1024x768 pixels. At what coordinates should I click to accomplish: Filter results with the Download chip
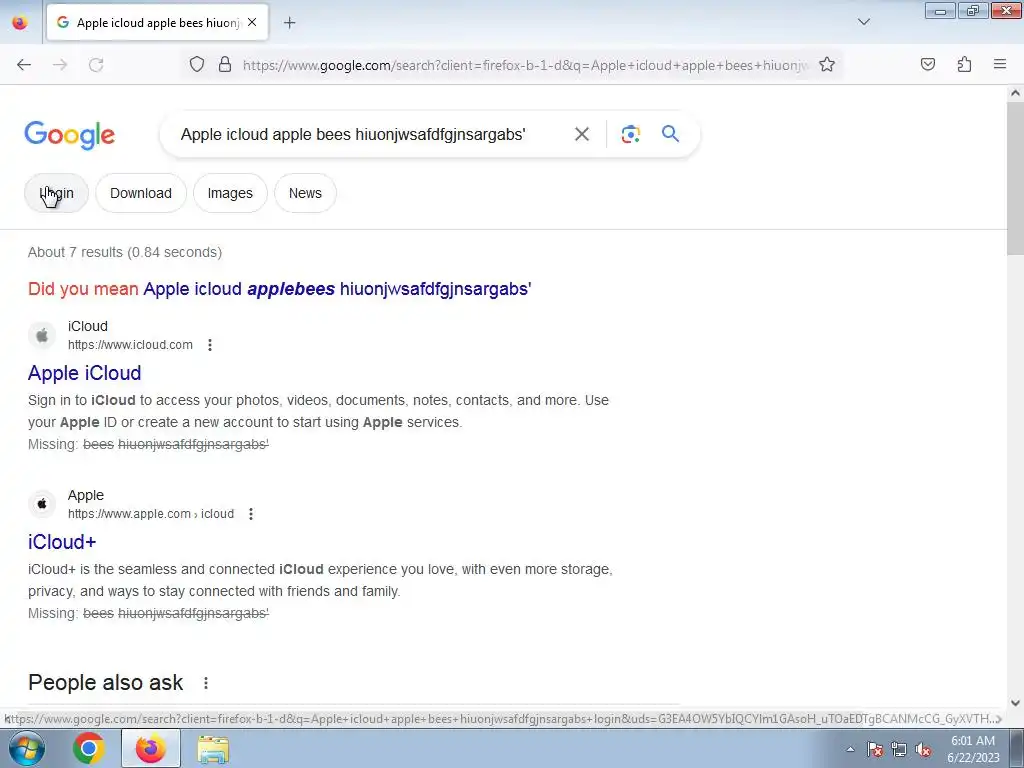pyautogui.click(x=140, y=193)
